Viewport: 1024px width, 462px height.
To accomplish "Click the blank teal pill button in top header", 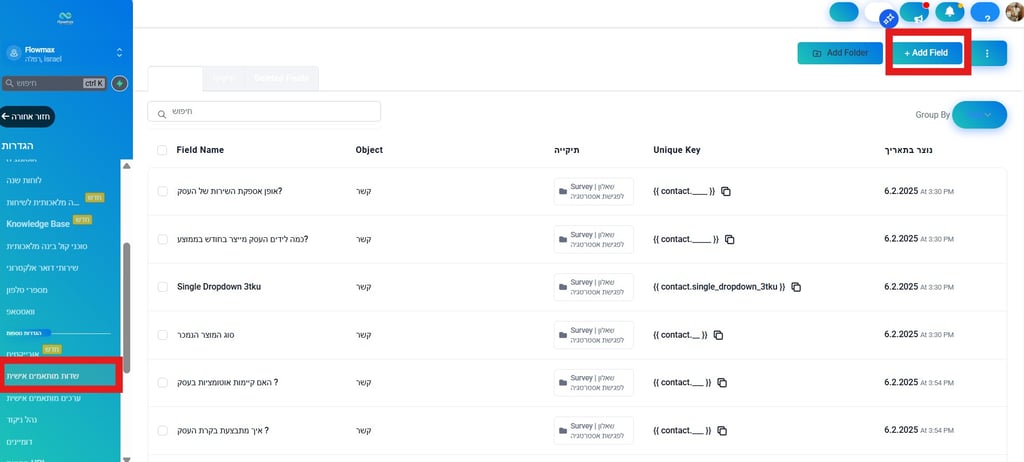I will click(844, 12).
